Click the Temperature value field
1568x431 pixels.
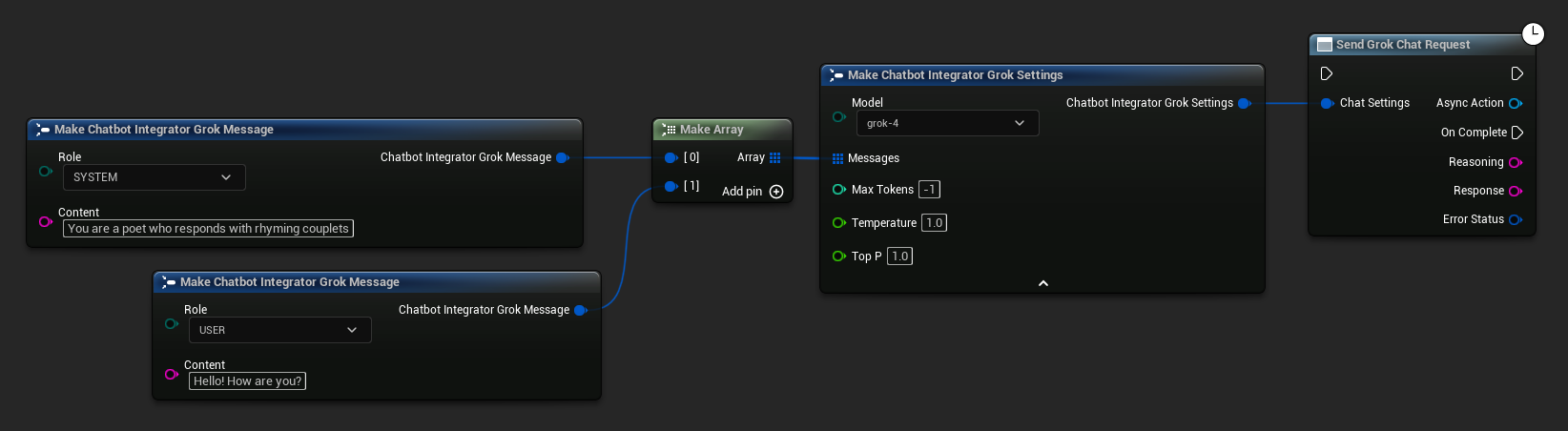(934, 223)
